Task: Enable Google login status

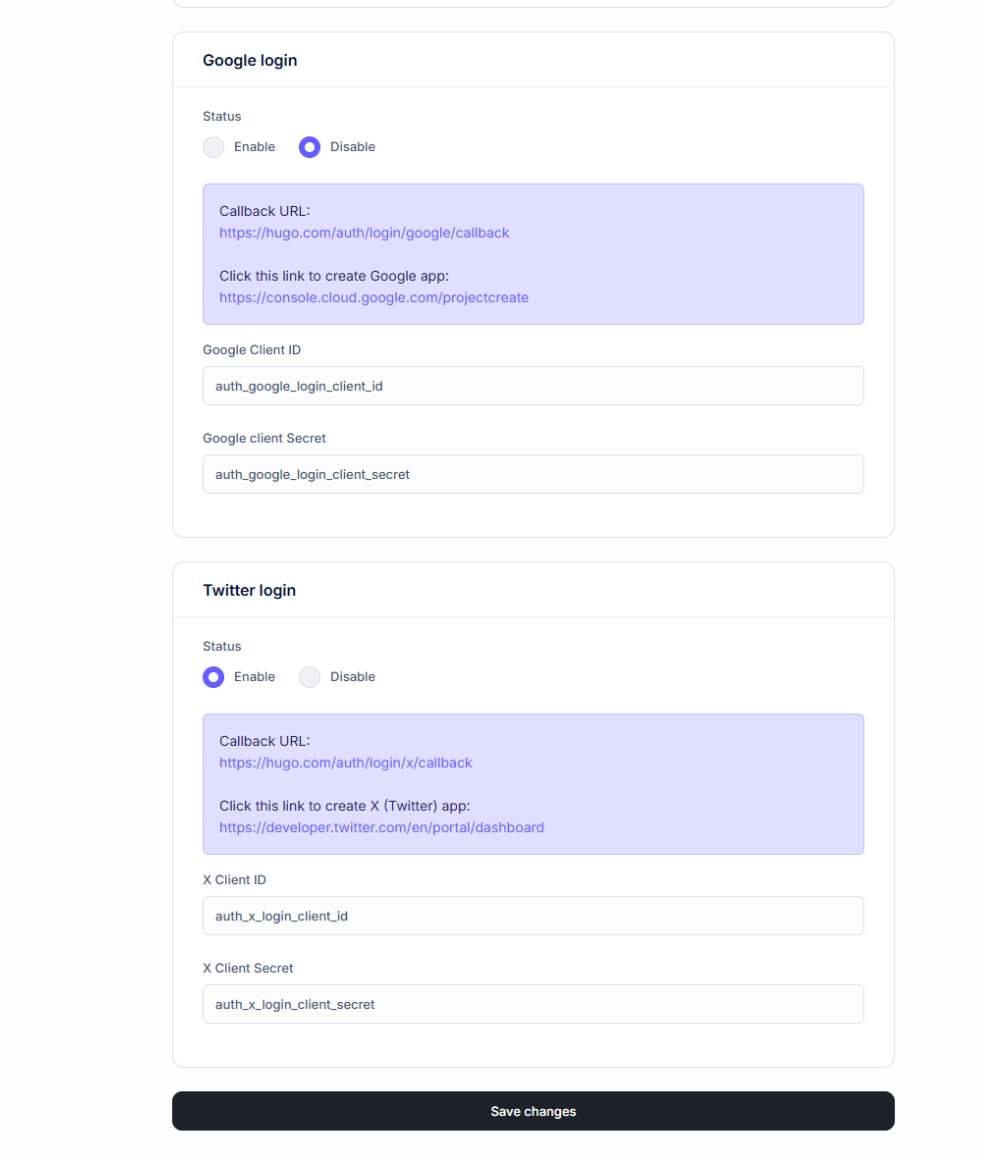Action: (x=213, y=147)
